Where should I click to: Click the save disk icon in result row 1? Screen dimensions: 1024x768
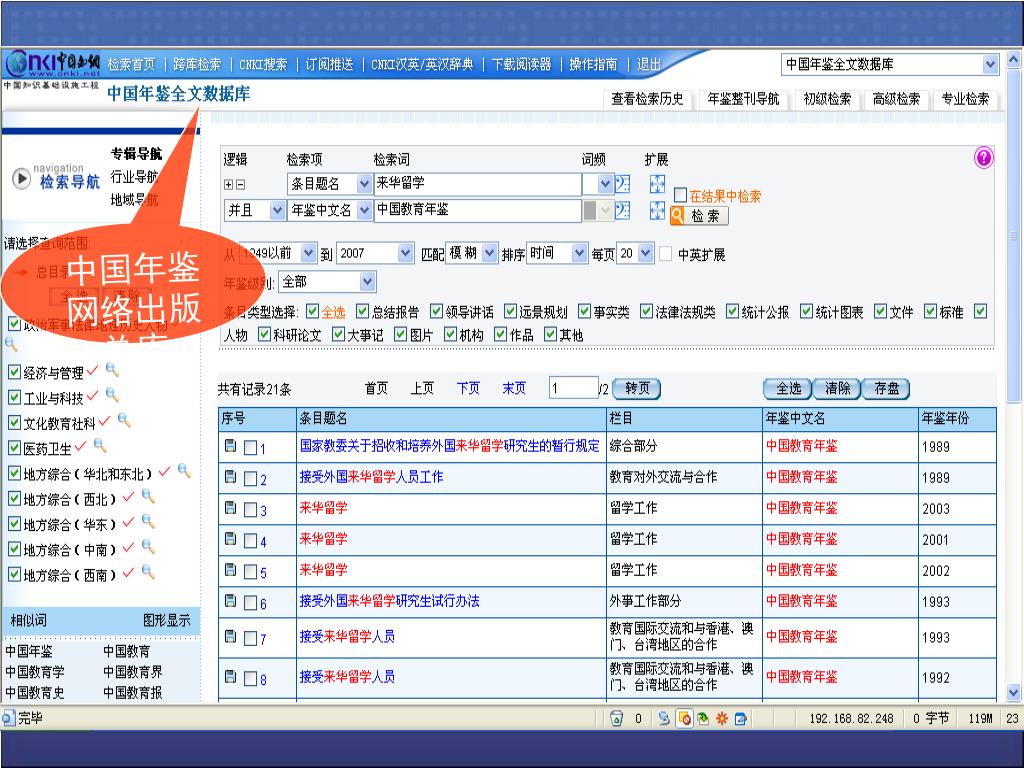(x=231, y=446)
